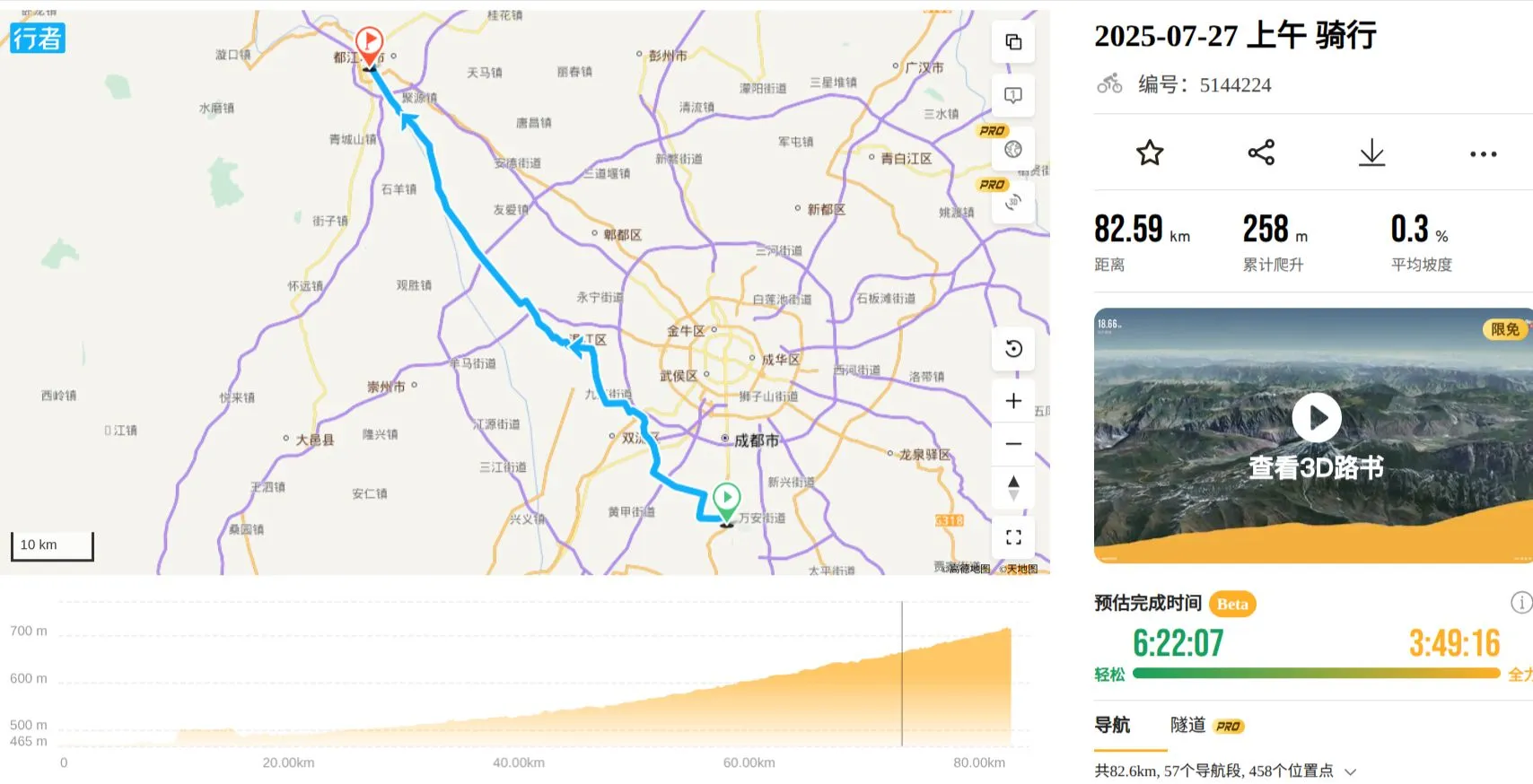Toggle the 3D map view button
Screen dimensions: 1533x784
coord(1013,203)
